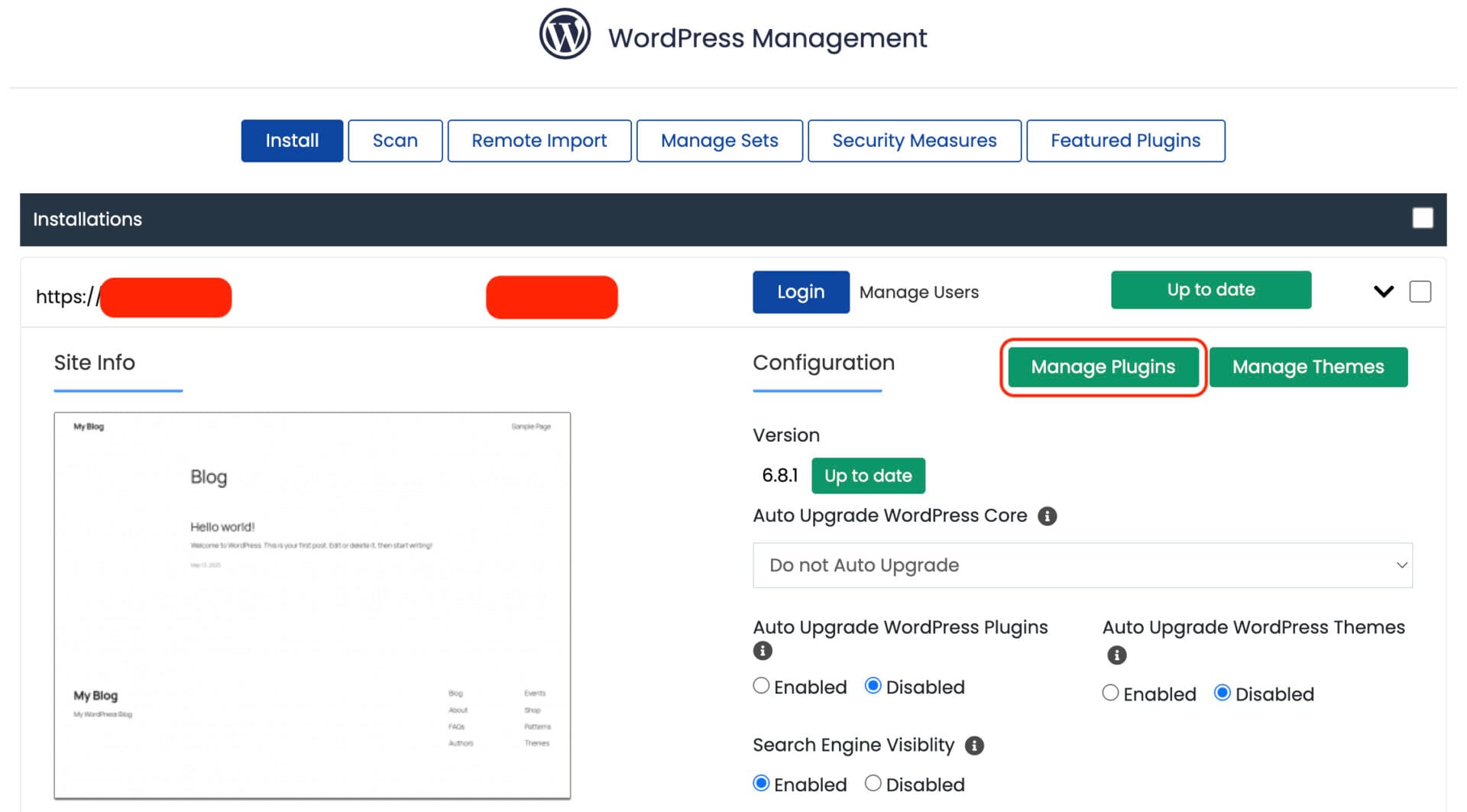Click the Manage Plugins button
This screenshot has width=1467, height=812.
point(1103,367)
